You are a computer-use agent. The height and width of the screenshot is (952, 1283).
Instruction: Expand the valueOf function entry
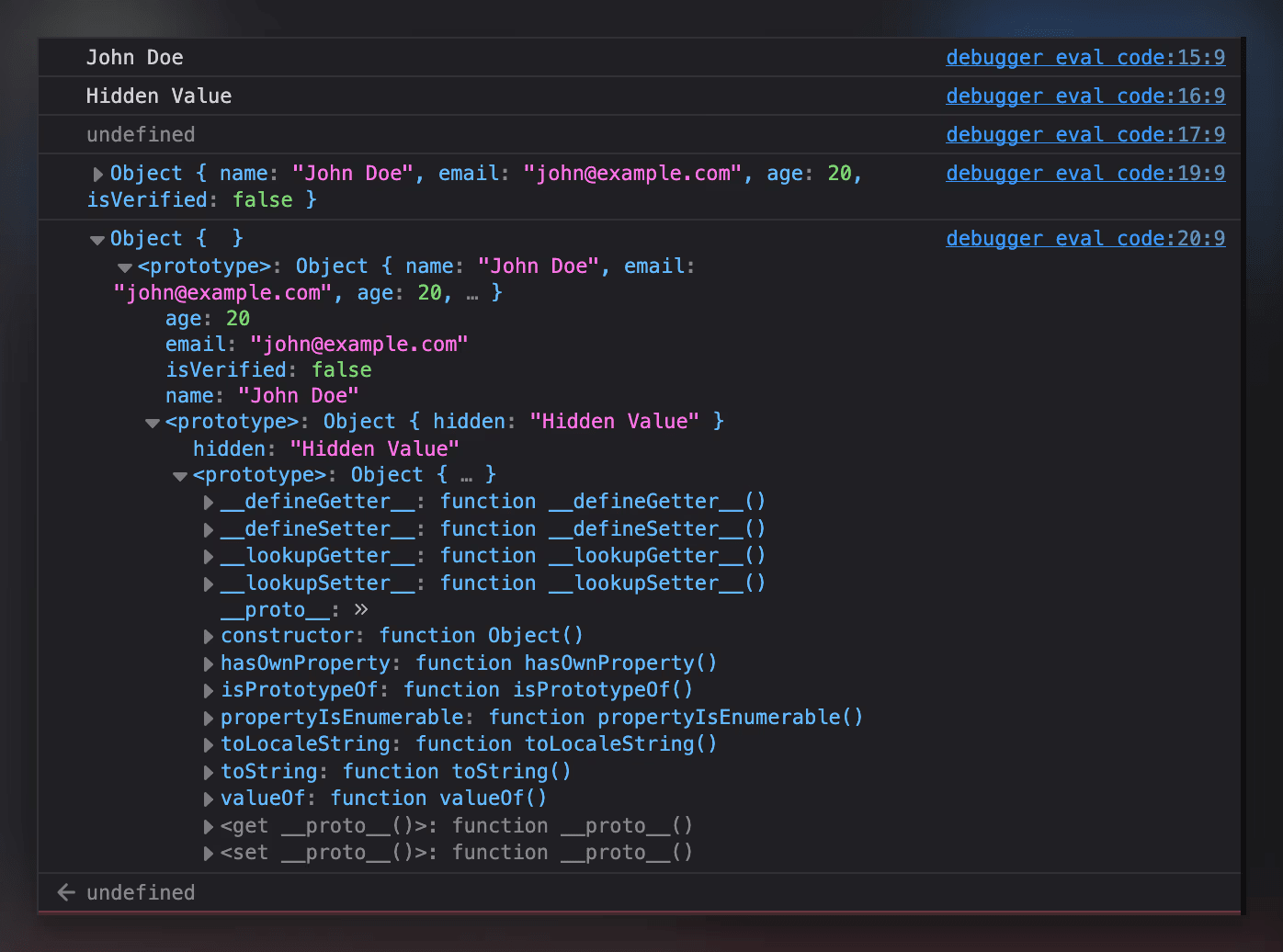click(x=208, y=799)
